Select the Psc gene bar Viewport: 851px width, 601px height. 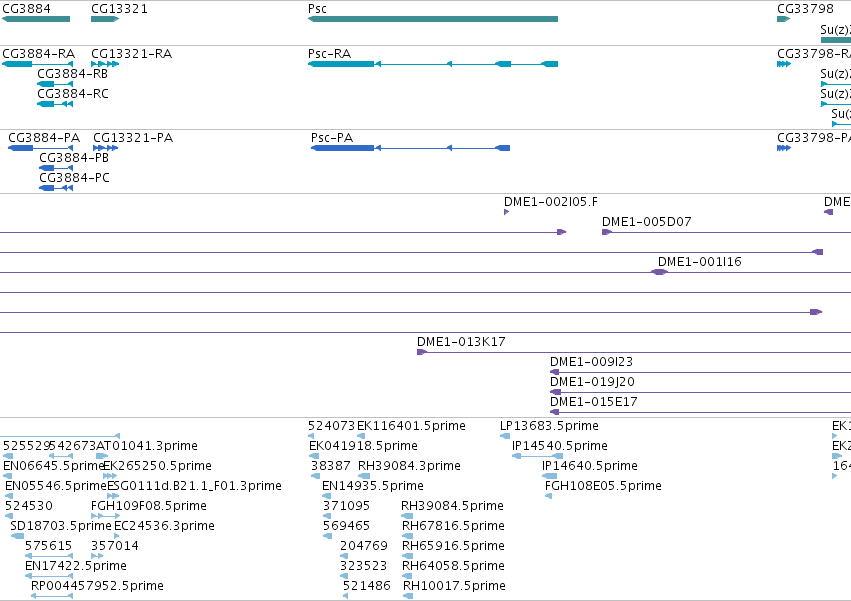[x=433, y=19]
